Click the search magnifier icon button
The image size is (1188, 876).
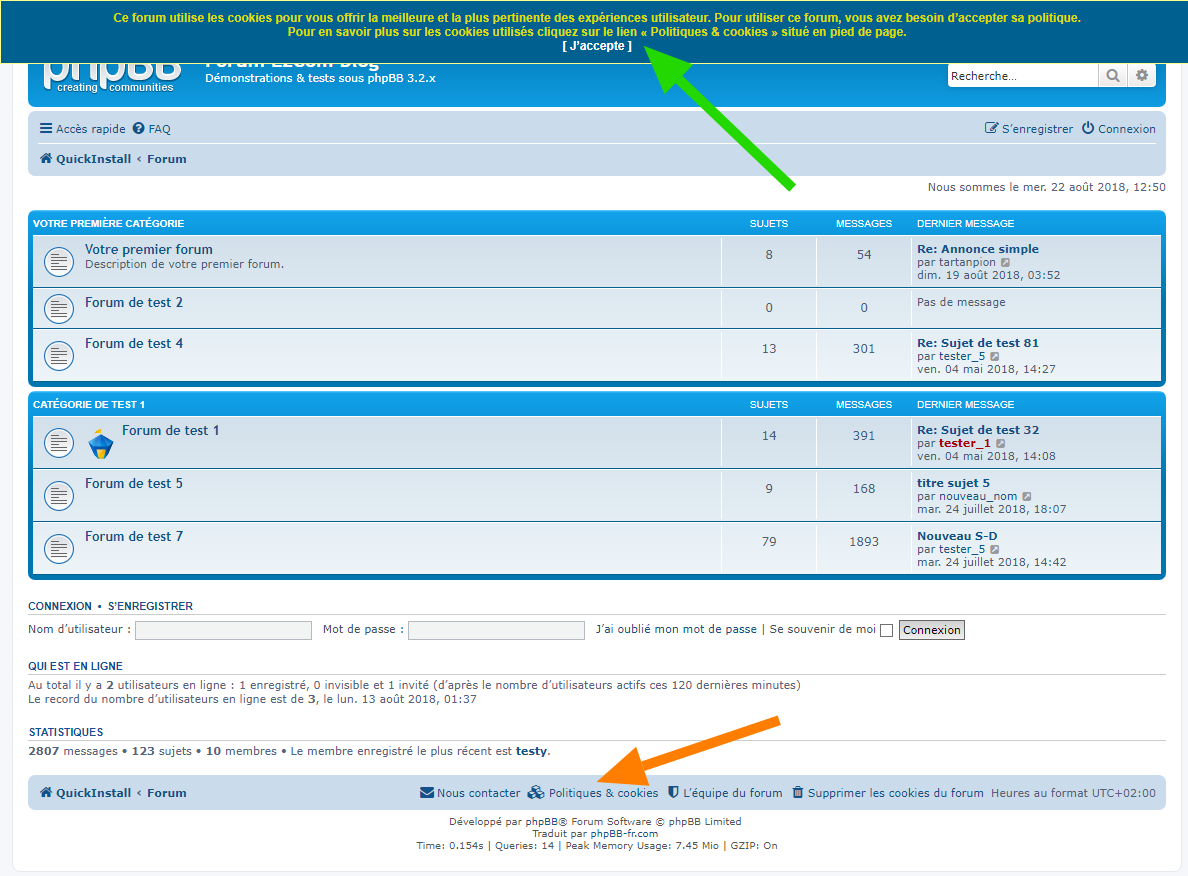tap(1112, 76)
